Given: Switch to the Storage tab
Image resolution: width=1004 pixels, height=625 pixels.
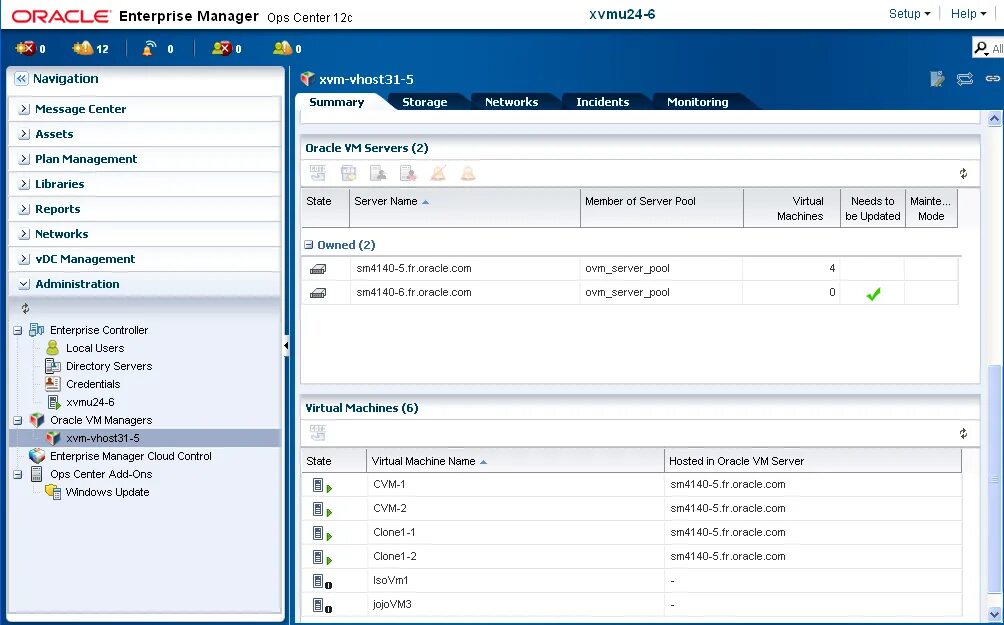Looking at the screenshot, I should (424, 101).
